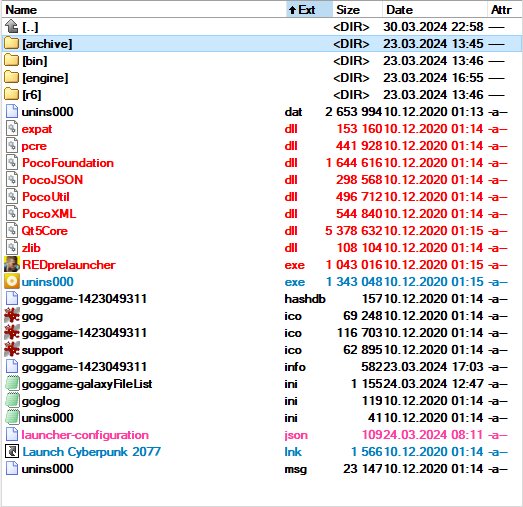Select the [..] parent directory entry
Screen dimensions: 523x507
coord(30,27)
